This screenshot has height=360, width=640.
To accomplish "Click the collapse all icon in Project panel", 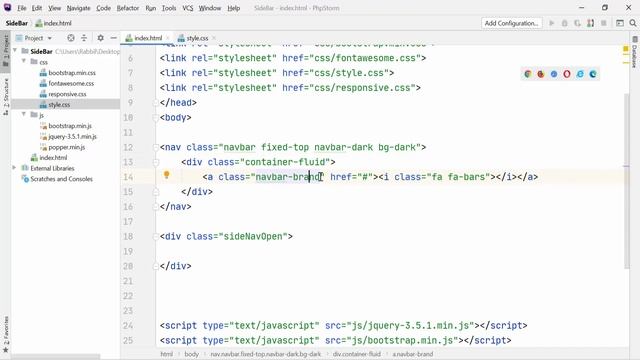I will pos(84,38).
